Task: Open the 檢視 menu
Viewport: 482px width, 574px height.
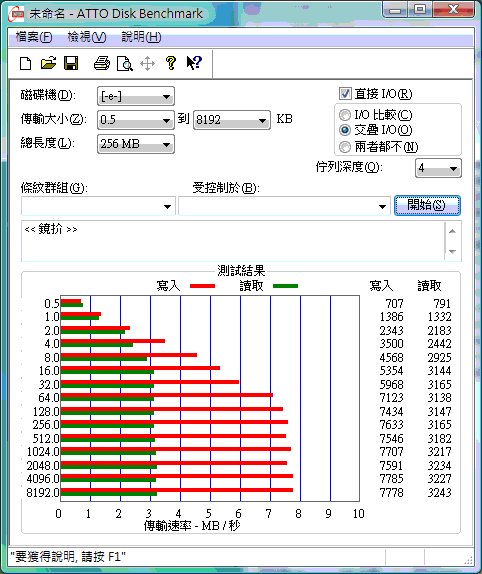Action: tap(87, 37)
